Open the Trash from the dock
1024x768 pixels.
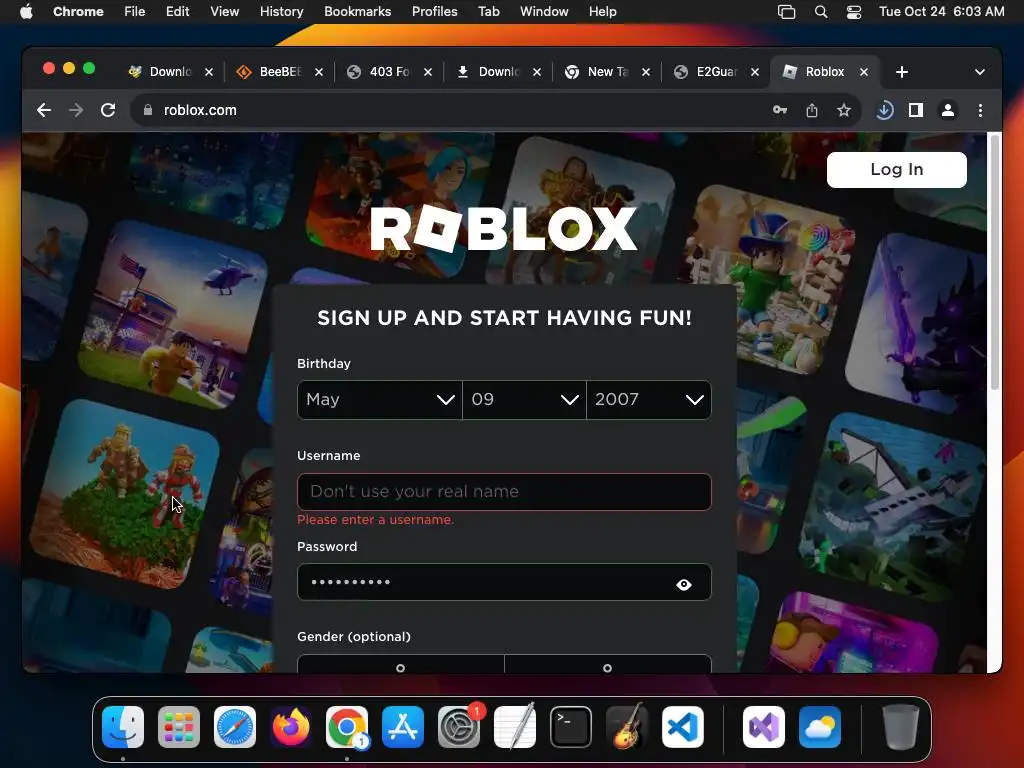pyautogui.click(x=901, y=727)
